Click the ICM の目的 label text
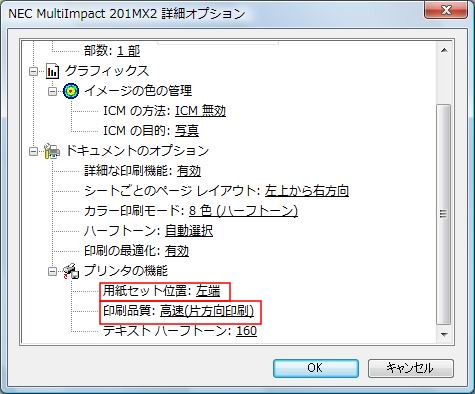Viewport: 475px width, 394px height. coord(137,131)
